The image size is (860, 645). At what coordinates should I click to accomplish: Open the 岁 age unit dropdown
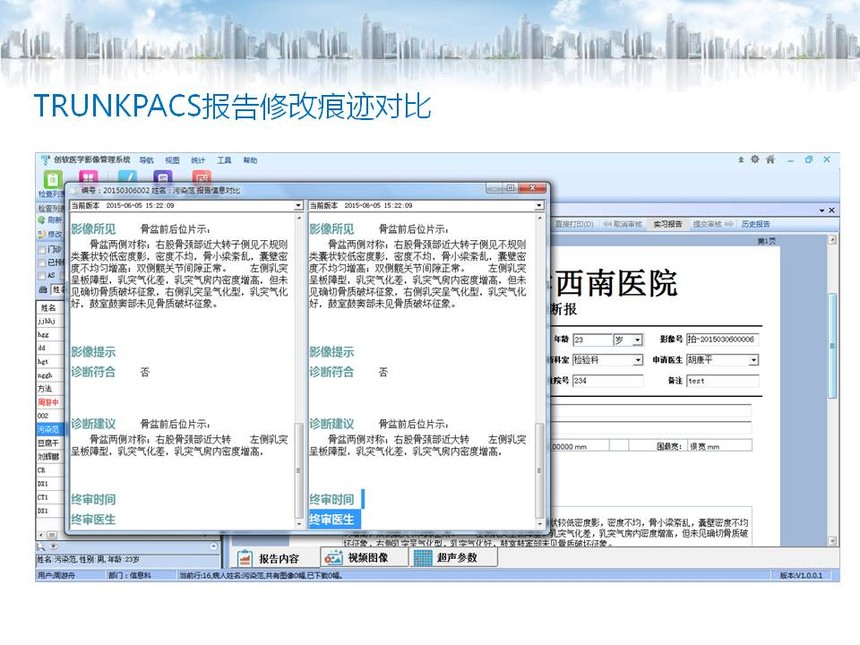(x=637, y=340)
